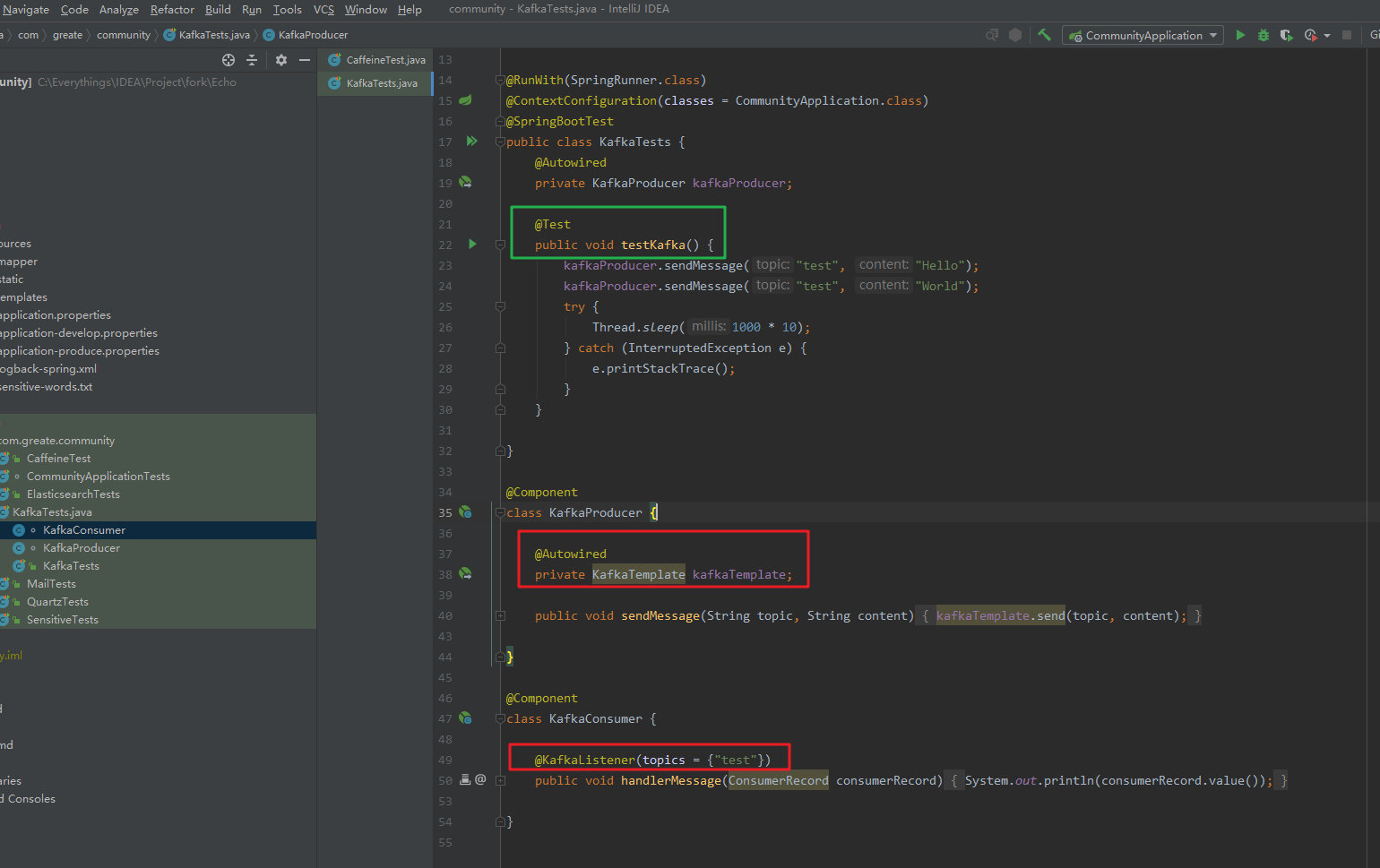Viewport: 1380px width, 868px height.
Task: Open the VCS menu
Action: point(323,10)
